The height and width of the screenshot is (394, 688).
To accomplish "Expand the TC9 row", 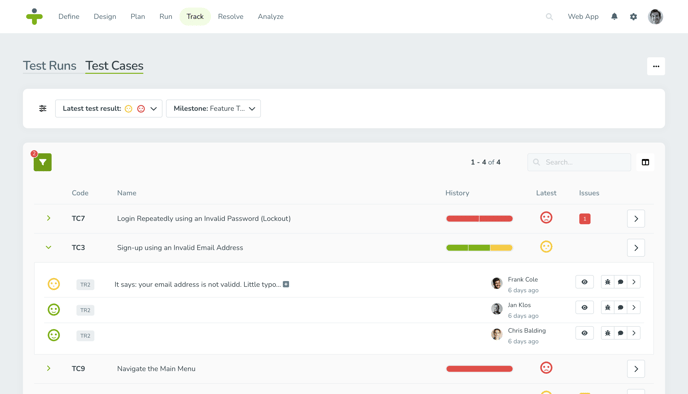I will pos(48,368).
